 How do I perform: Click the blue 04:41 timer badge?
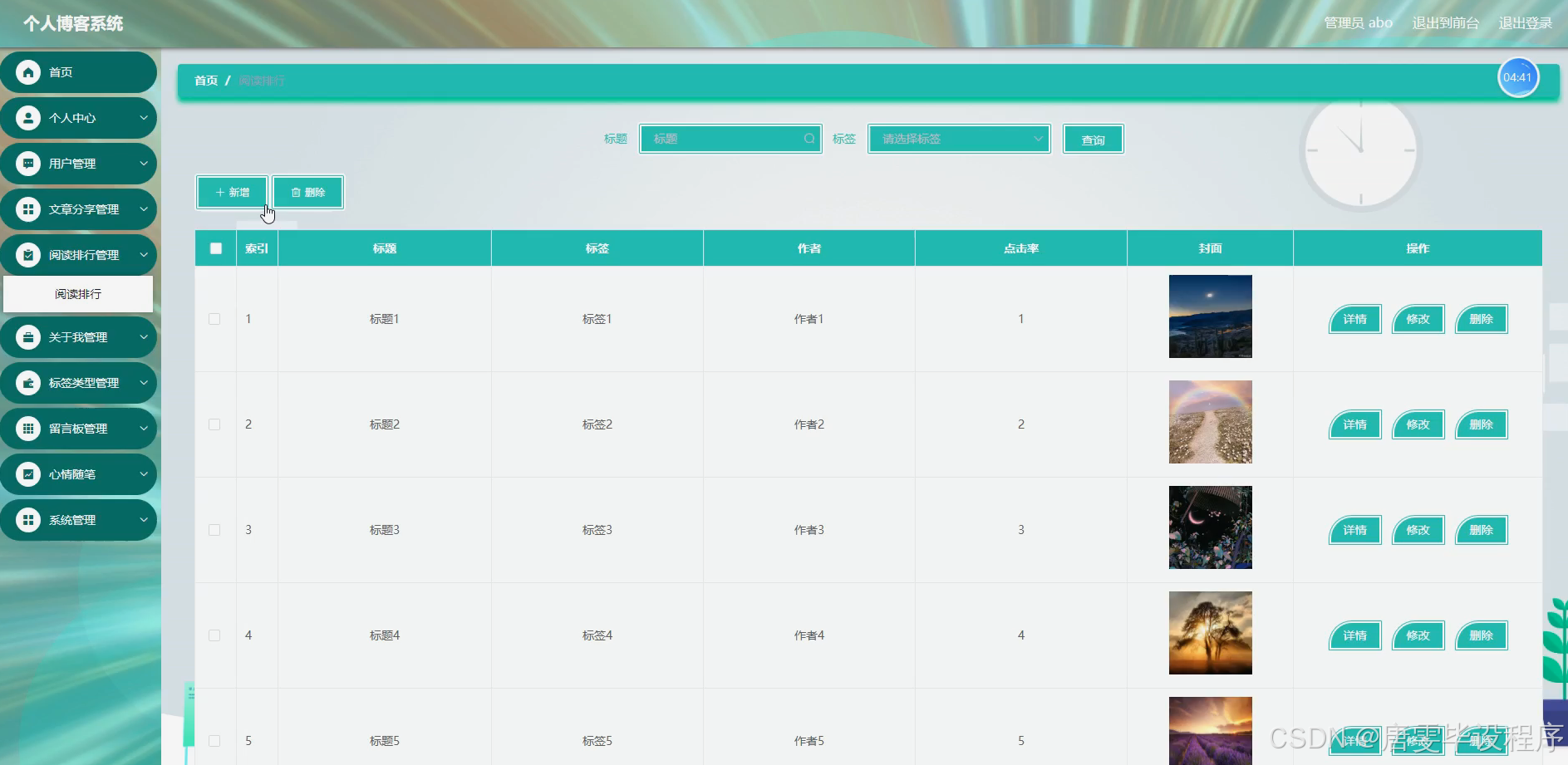tap(1517, 77)
